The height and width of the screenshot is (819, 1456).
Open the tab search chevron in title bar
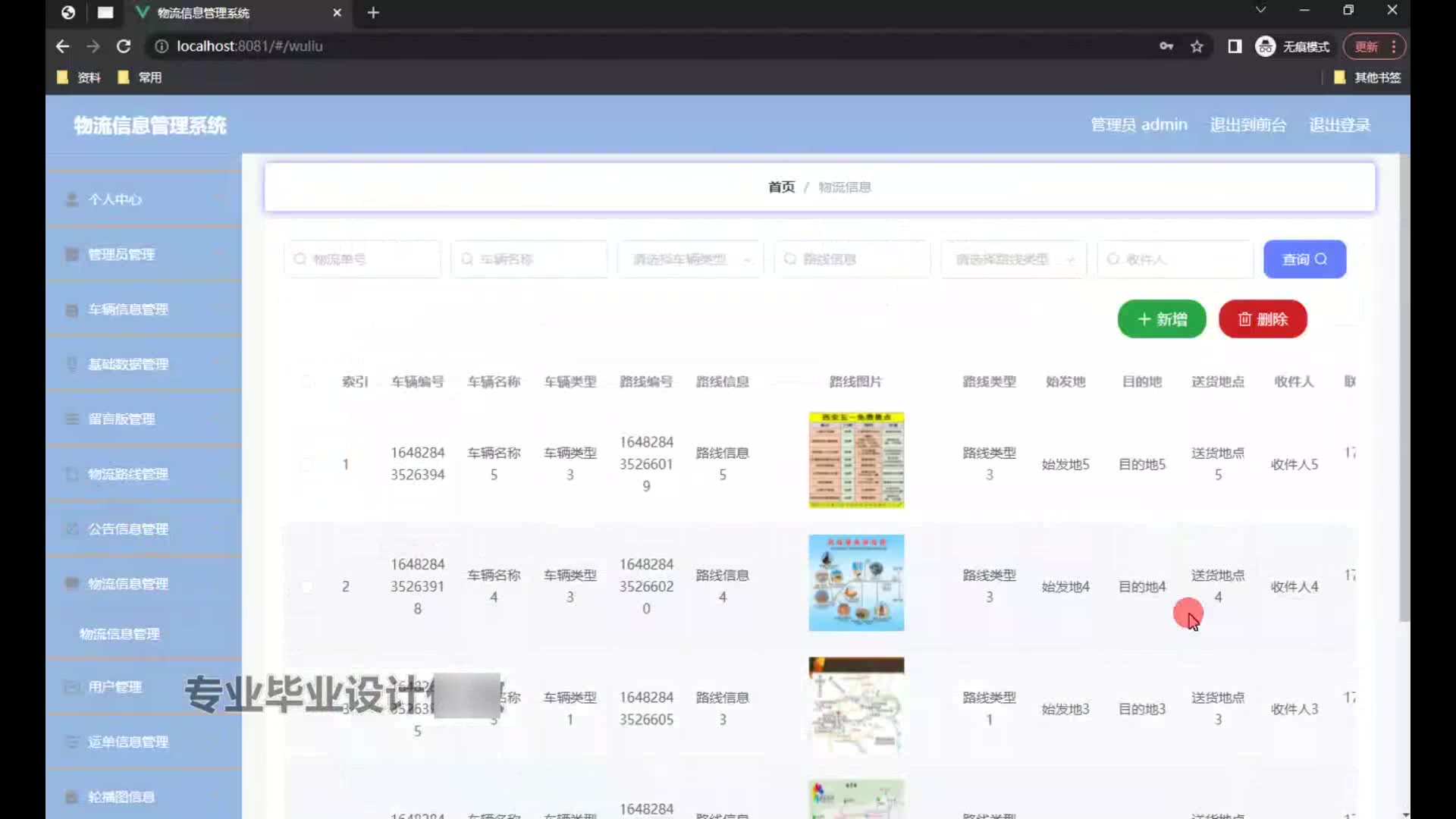[1260, 10]
